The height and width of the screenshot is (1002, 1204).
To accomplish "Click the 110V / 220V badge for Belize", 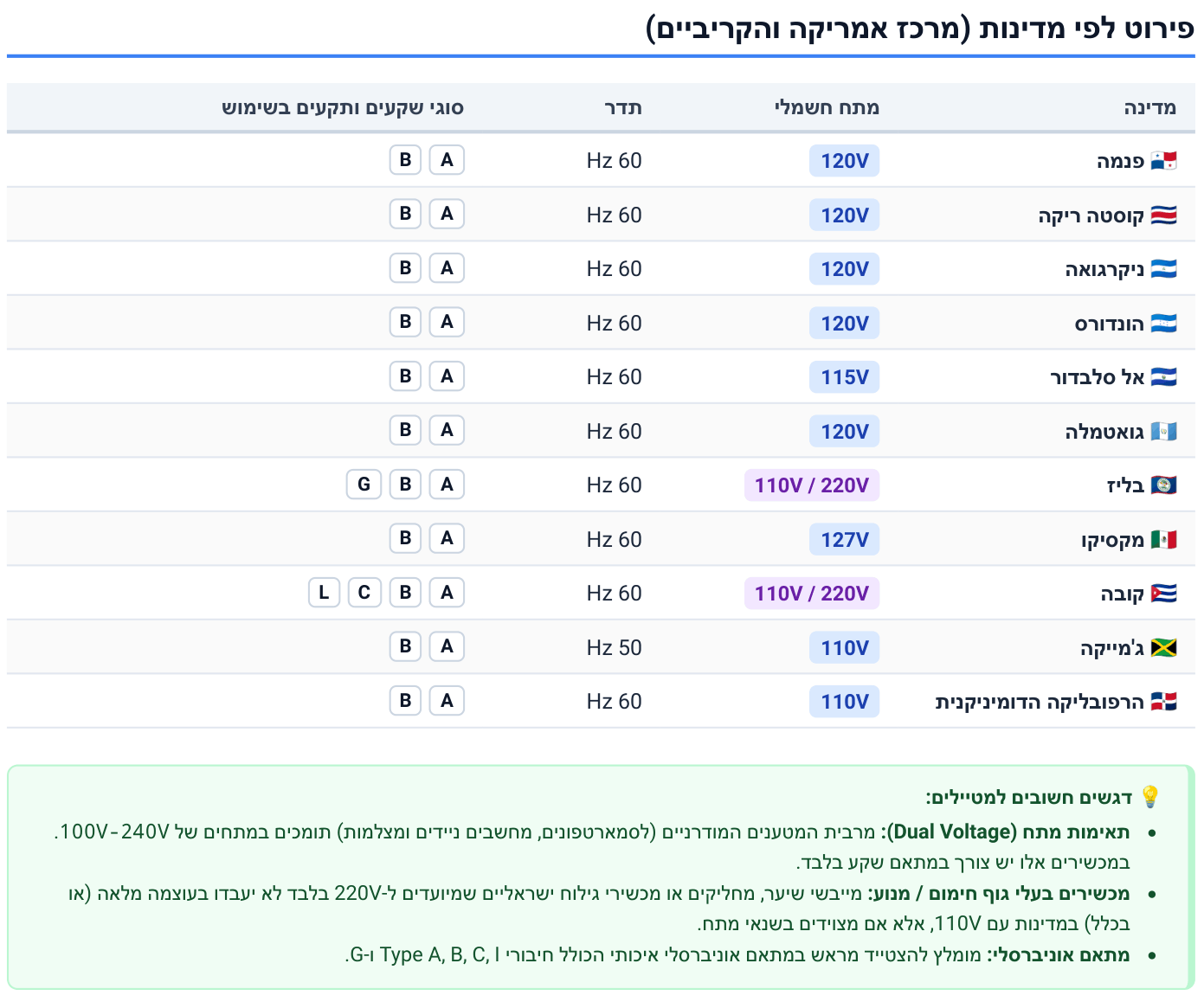I will [812, 485].
